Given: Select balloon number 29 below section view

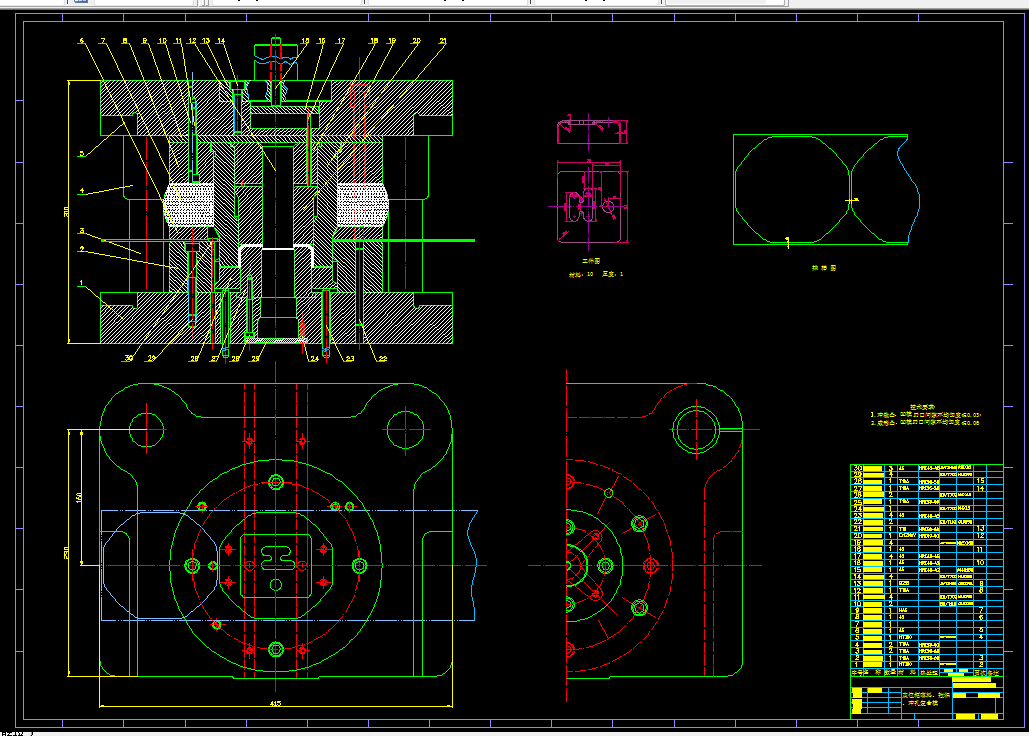Looking at the screenshot, I should (152, 358).
